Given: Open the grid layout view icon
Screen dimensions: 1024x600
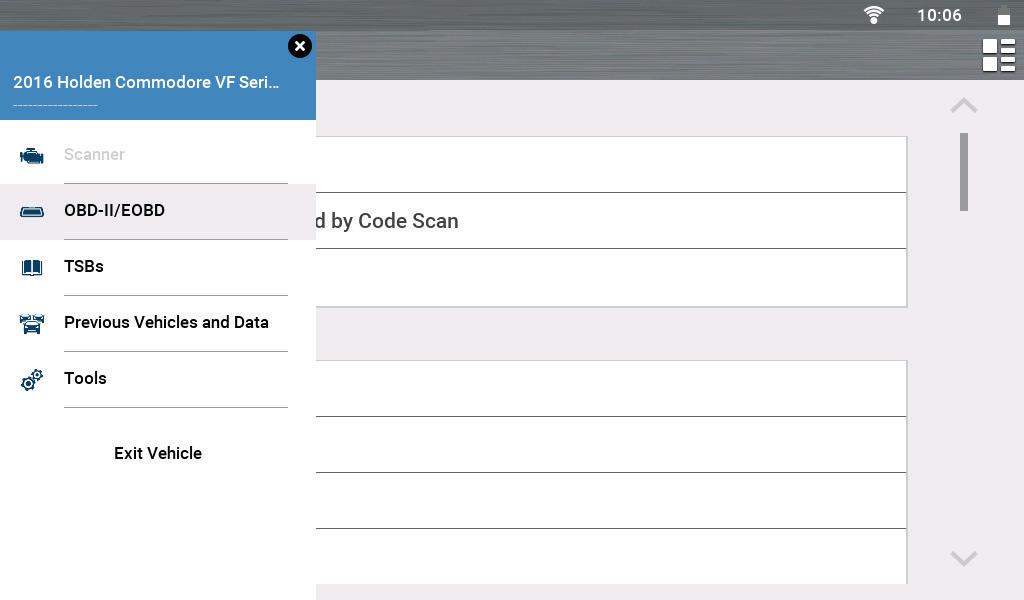Looking at the screenshot, I should pyautogui.click(x=999, y=55).
